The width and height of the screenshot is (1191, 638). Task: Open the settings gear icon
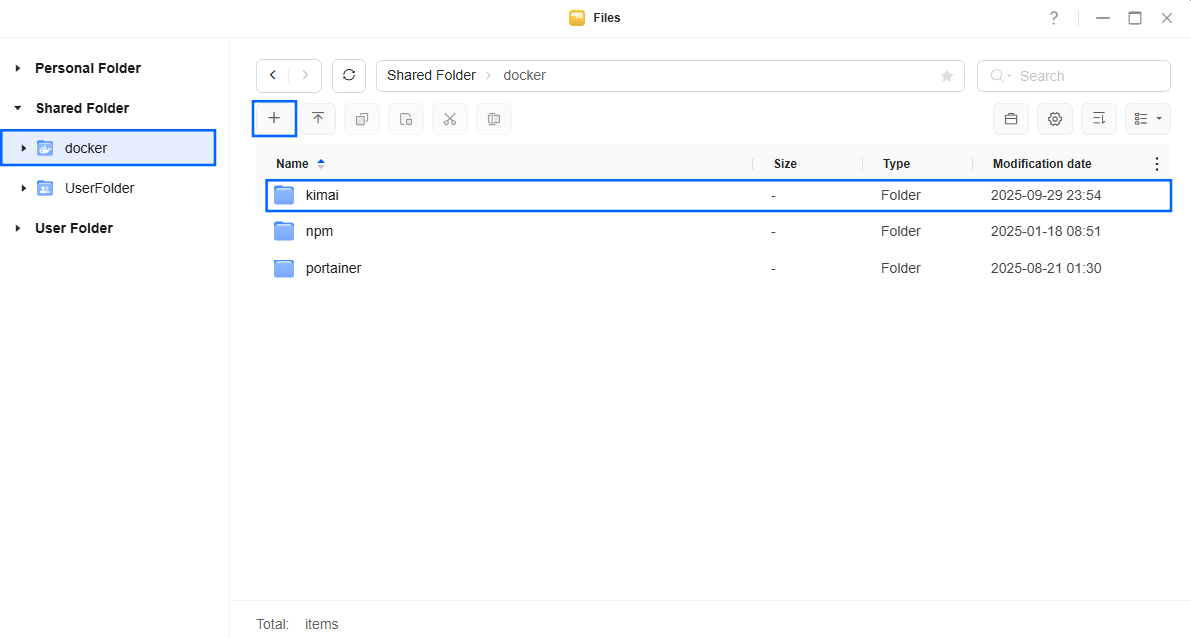[x=1055, y=119]
